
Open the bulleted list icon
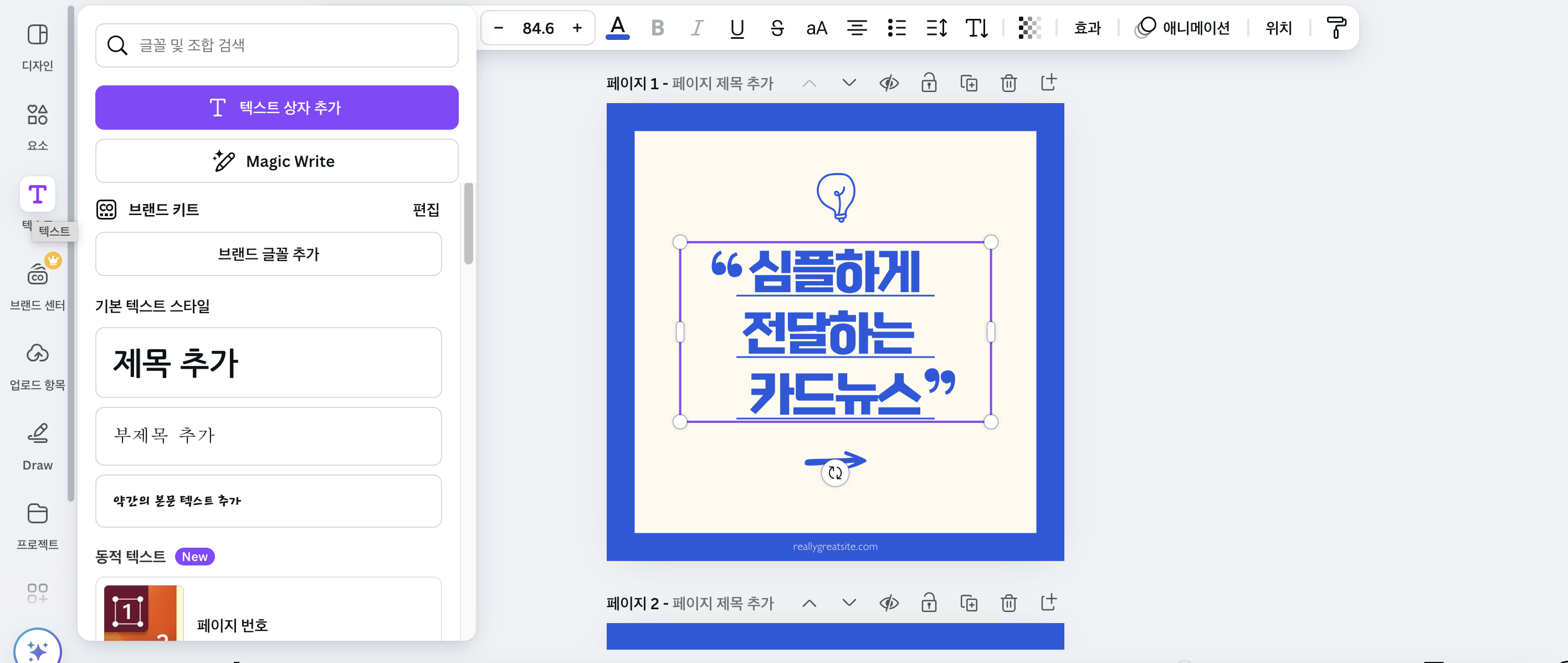pyautogui.click(x=896, y=28)
